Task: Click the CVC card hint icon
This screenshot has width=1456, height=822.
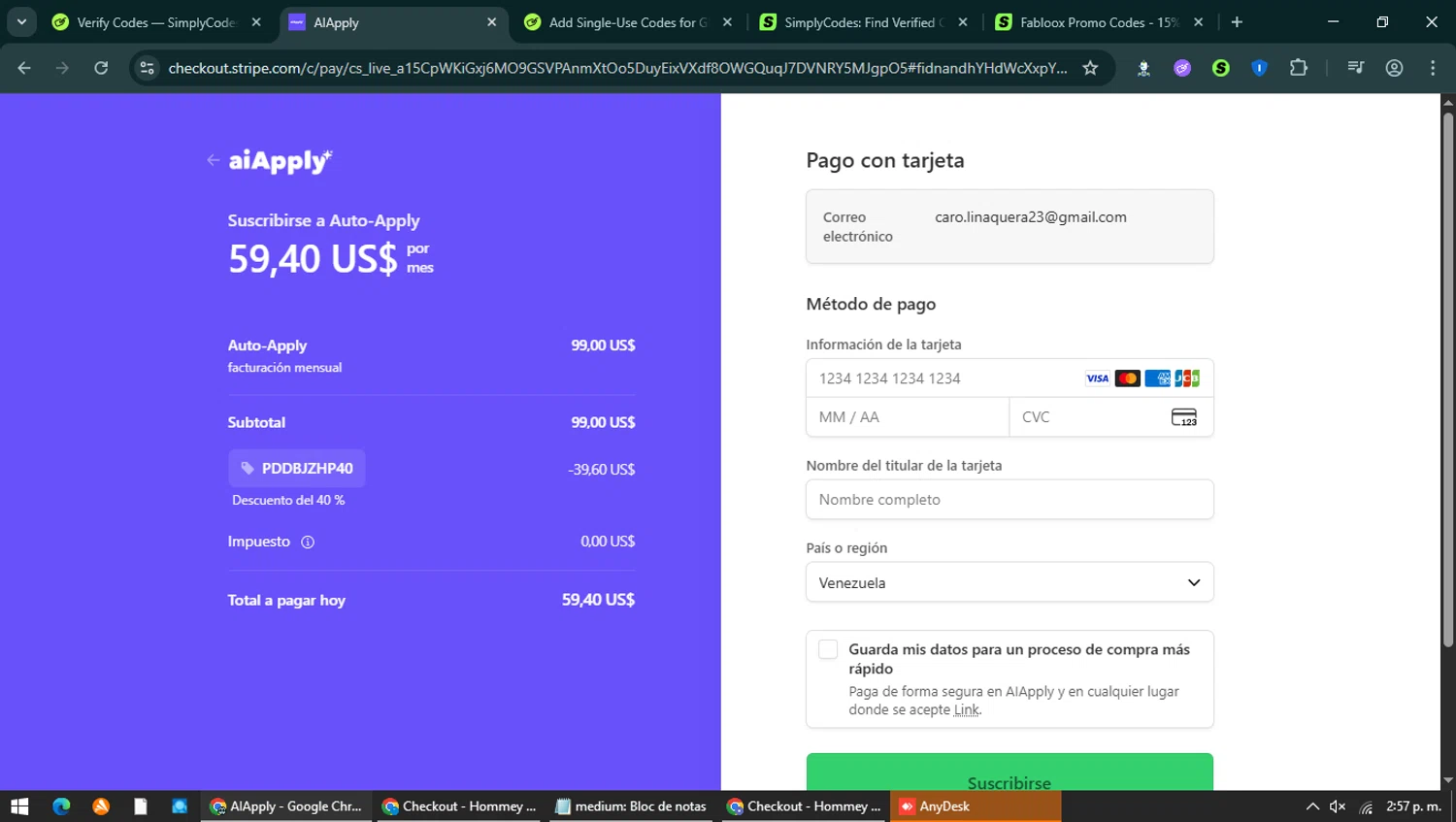Action: click(x=1184, y=417)
